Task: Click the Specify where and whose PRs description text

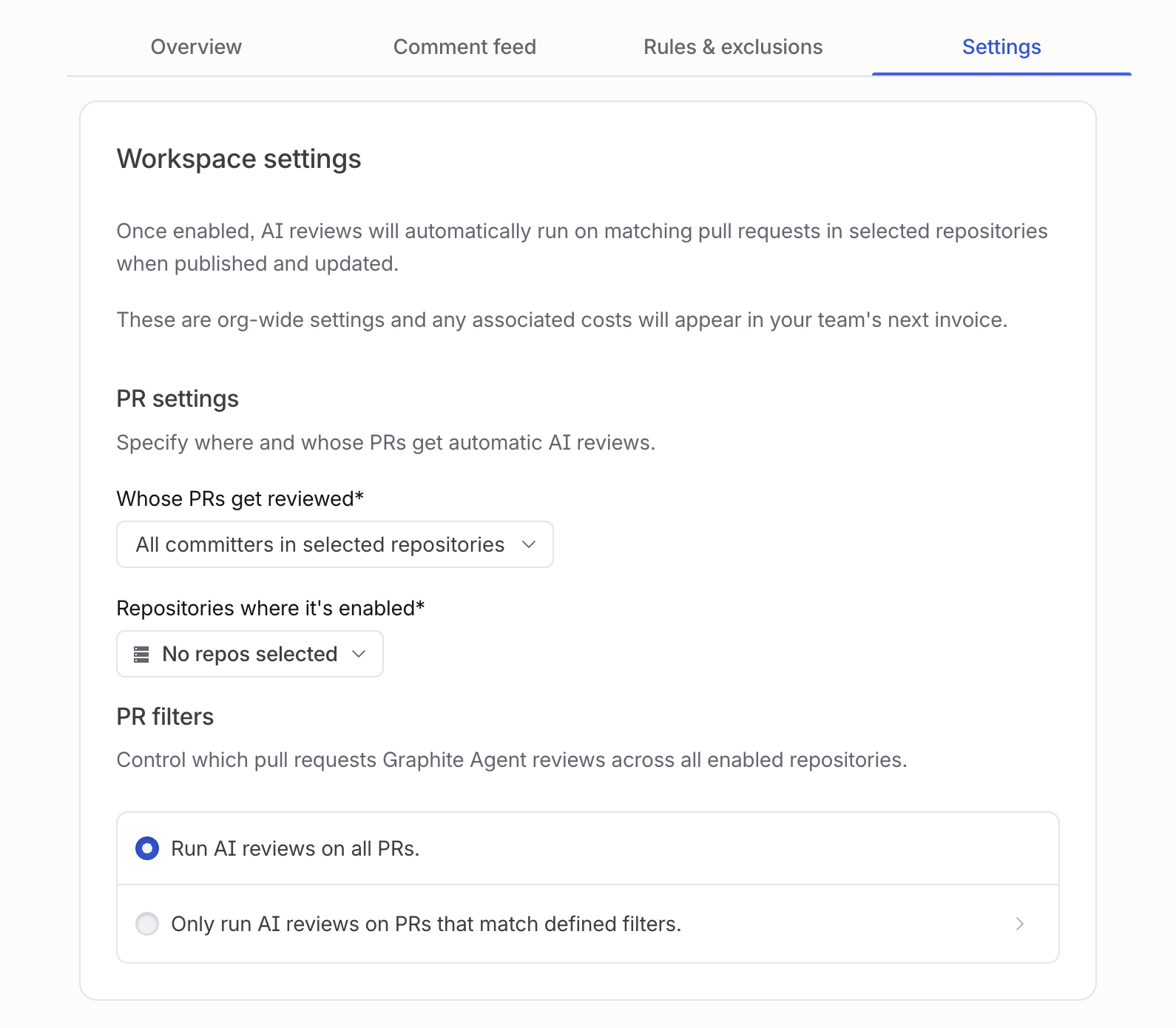Action: [x=386, y=442]
